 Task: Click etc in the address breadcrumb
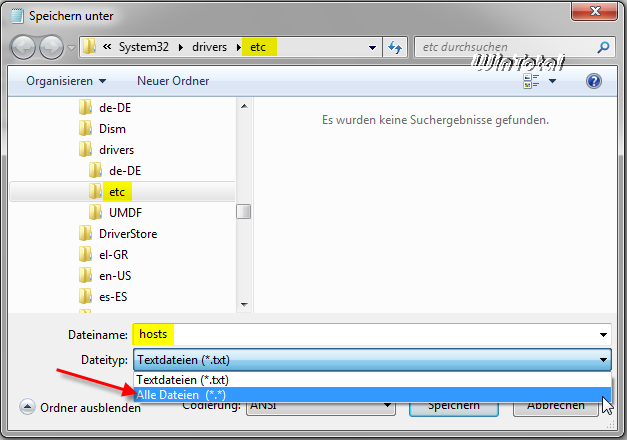(x=258, y=47)
